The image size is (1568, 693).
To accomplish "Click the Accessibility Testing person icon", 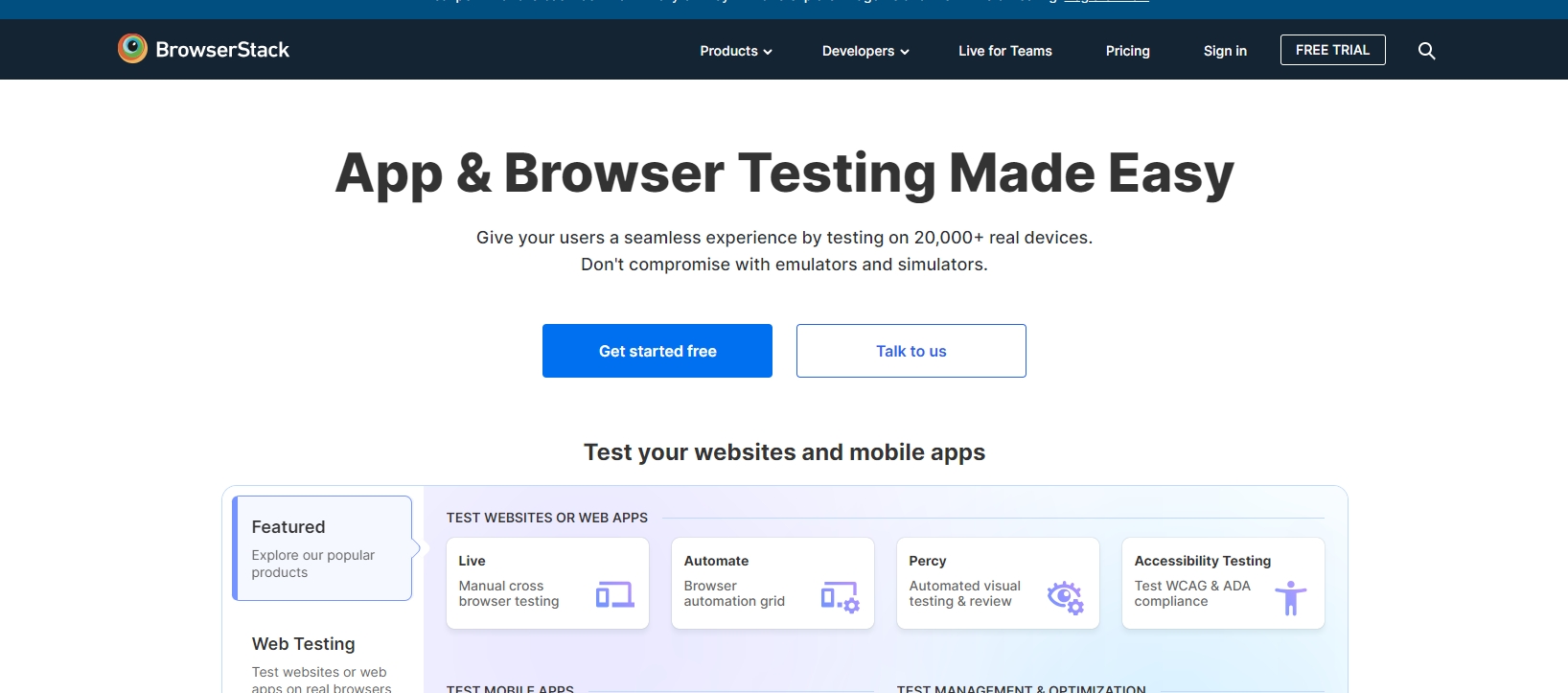I will 1291,597.
